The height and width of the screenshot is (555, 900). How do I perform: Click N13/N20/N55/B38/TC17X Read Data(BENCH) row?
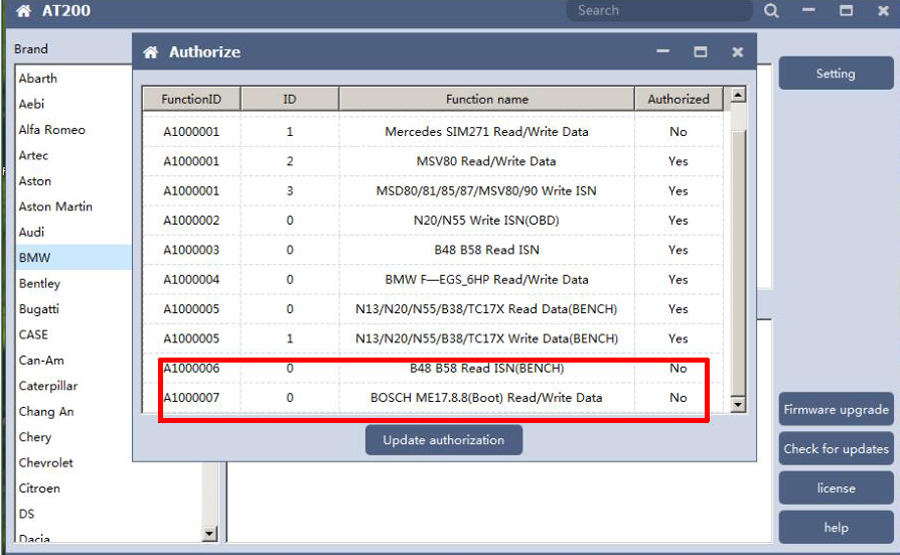tap(433, 309)
